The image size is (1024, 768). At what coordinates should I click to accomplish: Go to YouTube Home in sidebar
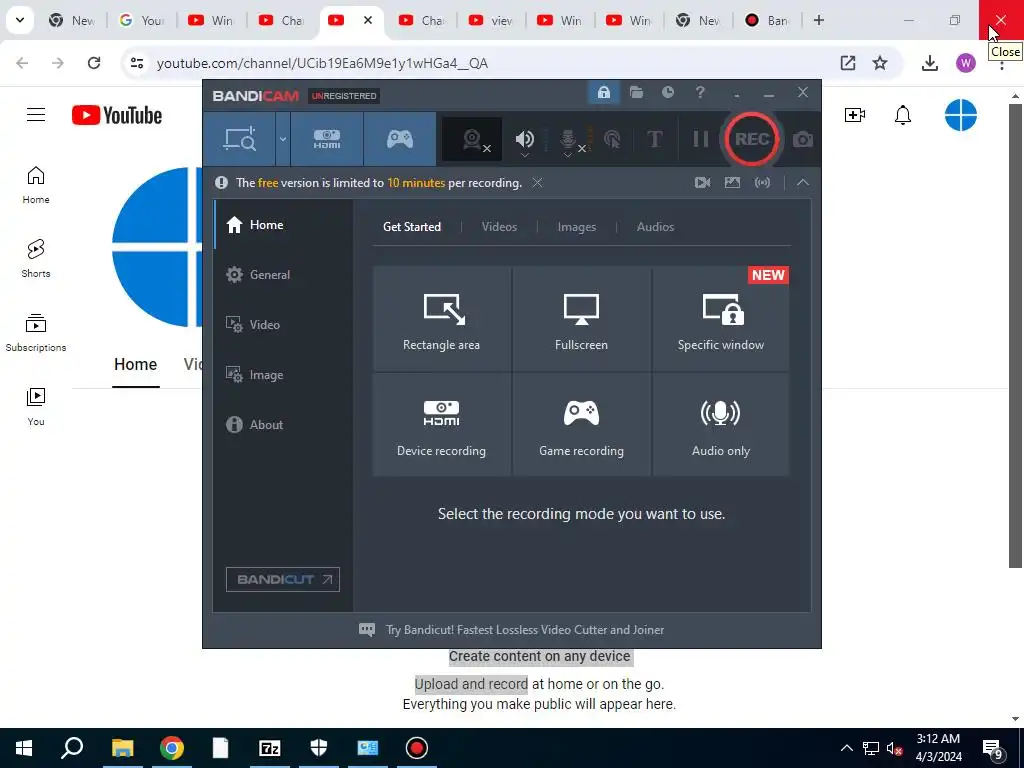(36, 185)
